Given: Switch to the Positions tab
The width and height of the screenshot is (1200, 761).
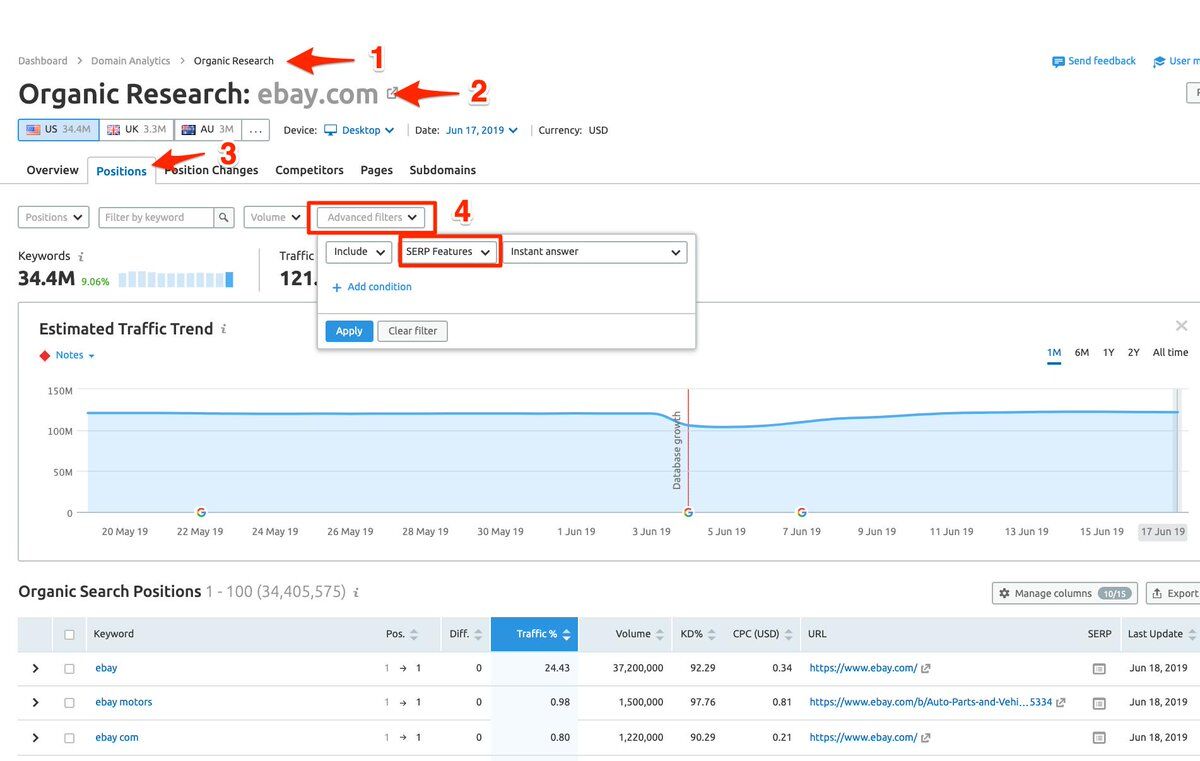Looking at the screenshot, I should [121, 171].
